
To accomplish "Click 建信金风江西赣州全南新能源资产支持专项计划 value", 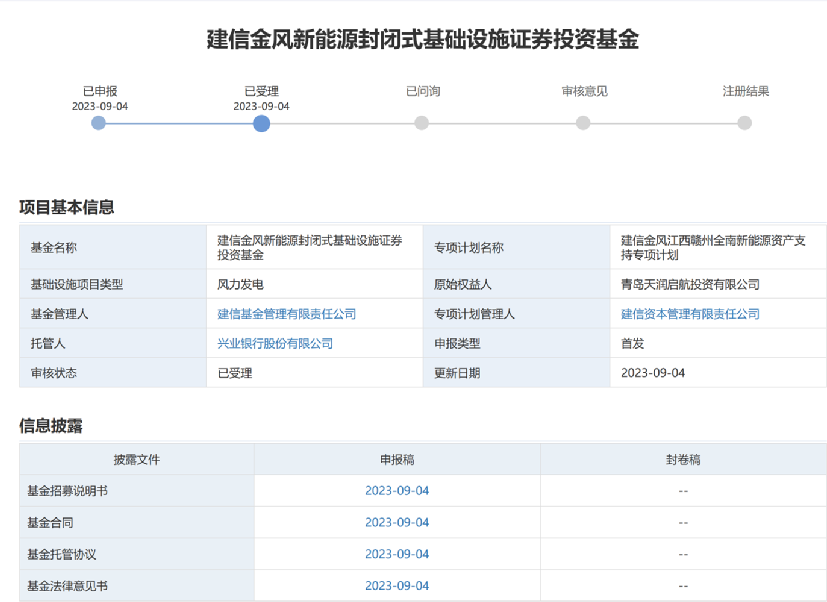I will (713, 247).
